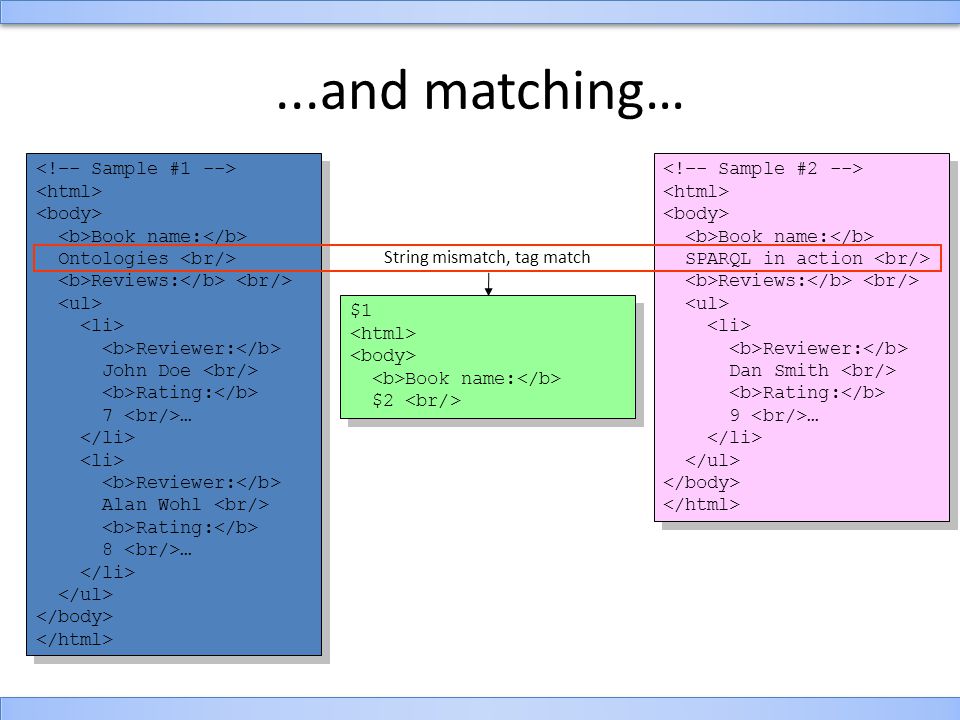Click '<b>Book name:</b>' in the Sample #1 box
Viewport: 960px width, 720px height.
click(x=152, y=236)
